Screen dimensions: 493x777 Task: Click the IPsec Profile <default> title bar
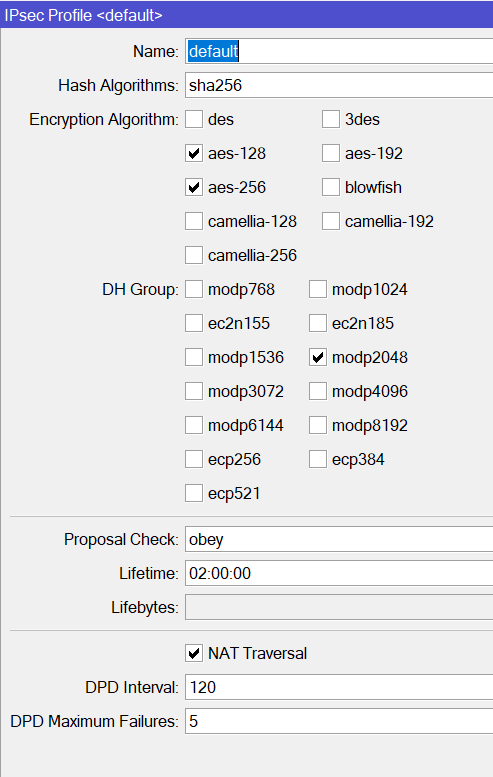(x=247, y=15)
